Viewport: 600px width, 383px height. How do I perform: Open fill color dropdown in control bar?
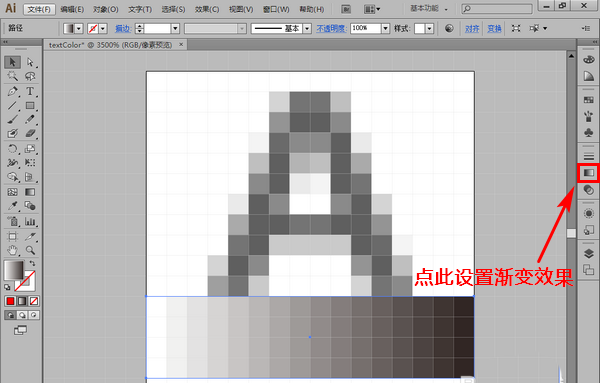click(79, 28)
